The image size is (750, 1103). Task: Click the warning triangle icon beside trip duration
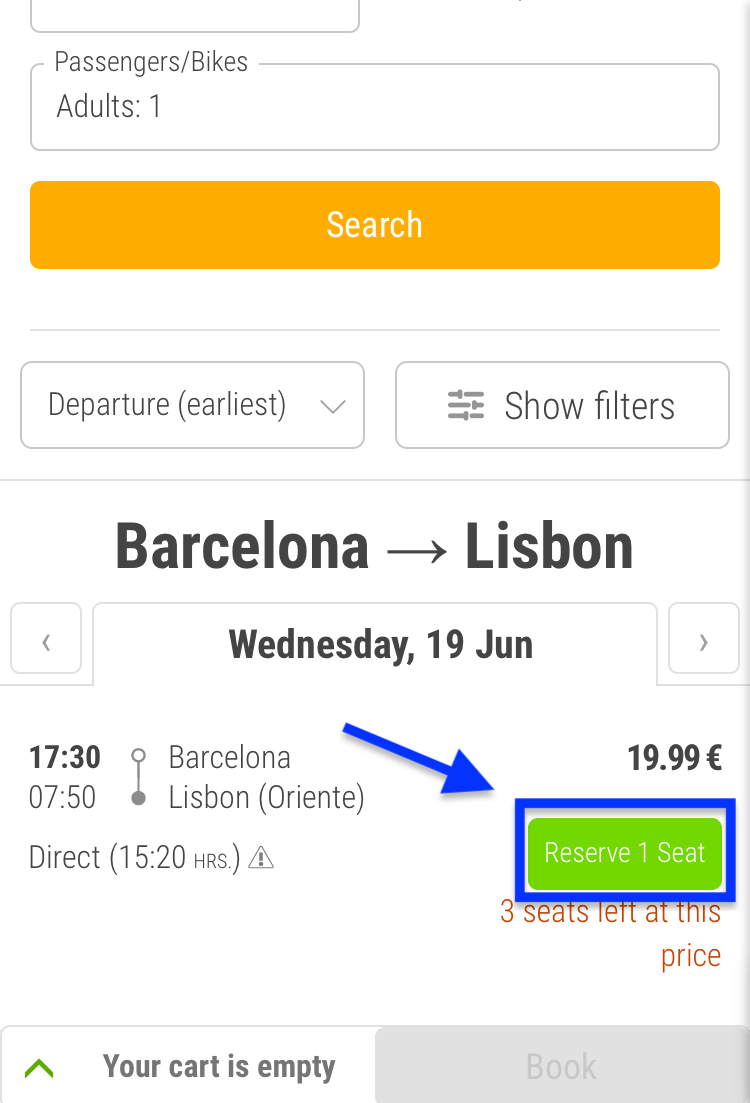(x=261, y=857)
